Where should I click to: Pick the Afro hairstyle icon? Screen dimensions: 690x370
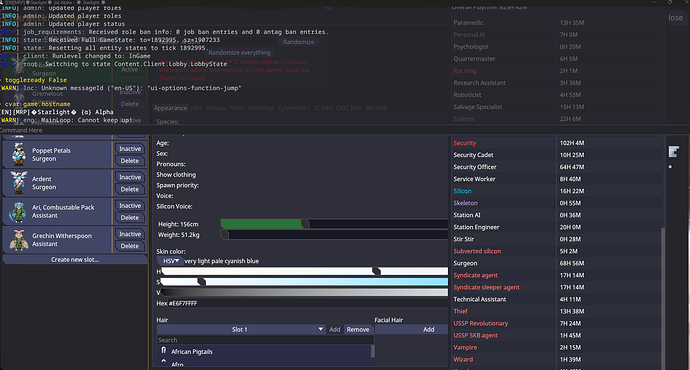pos(164,362)
